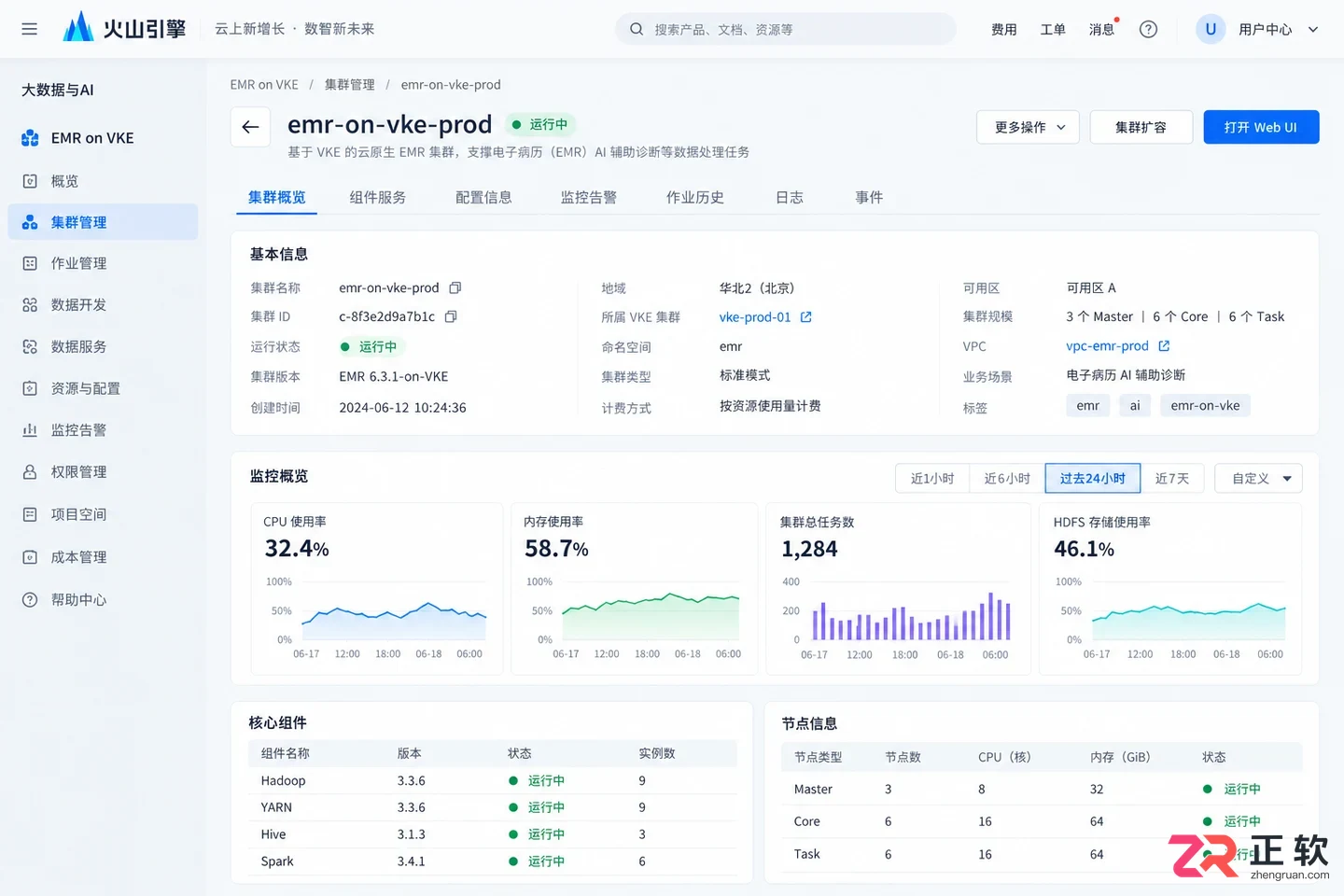This screenshot has width=1344, height=896.
Task: Click the 数据开发 sidebar icon
Action: point(30,304)
